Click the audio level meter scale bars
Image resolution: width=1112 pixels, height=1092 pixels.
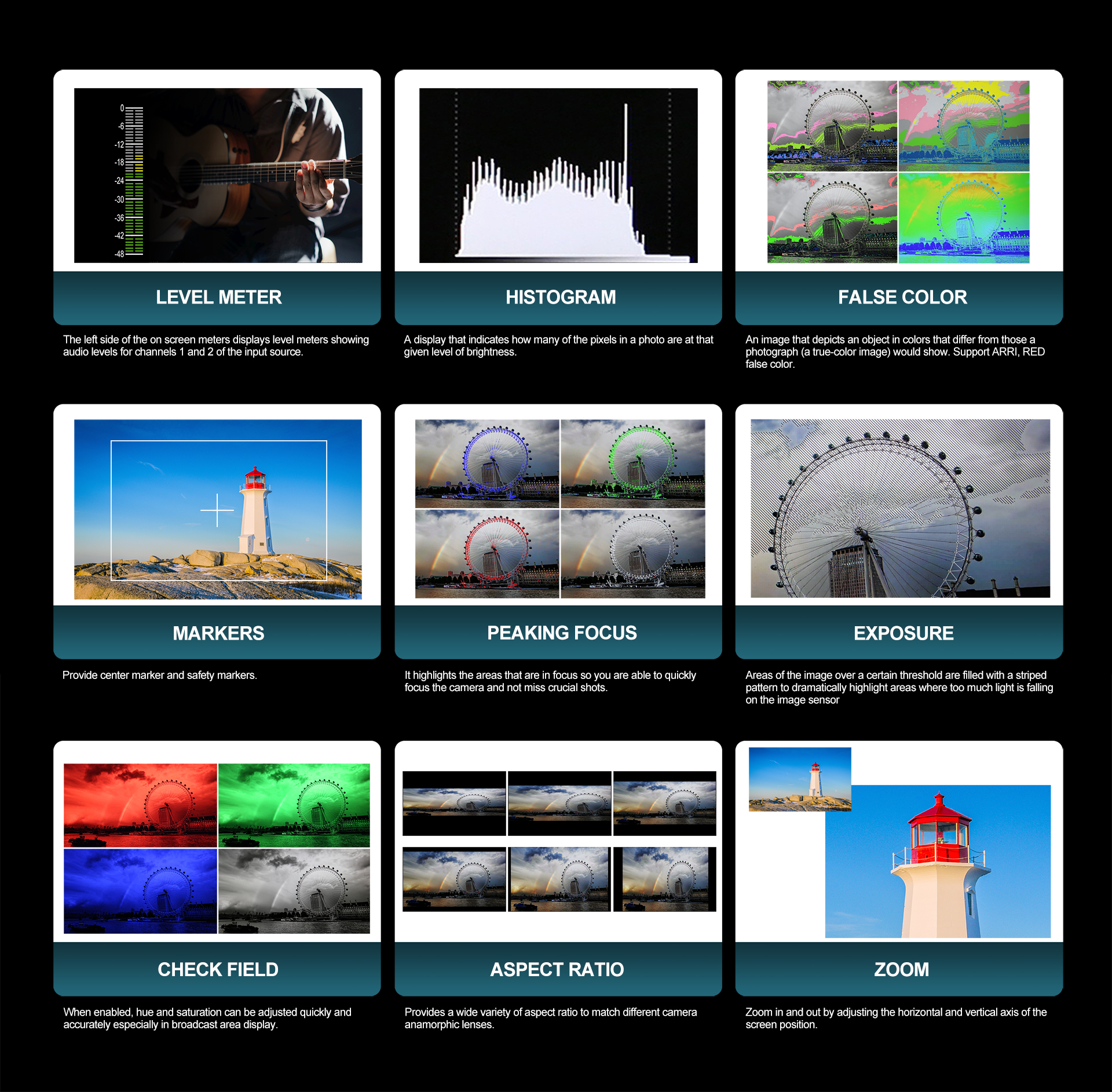[134, 181]
